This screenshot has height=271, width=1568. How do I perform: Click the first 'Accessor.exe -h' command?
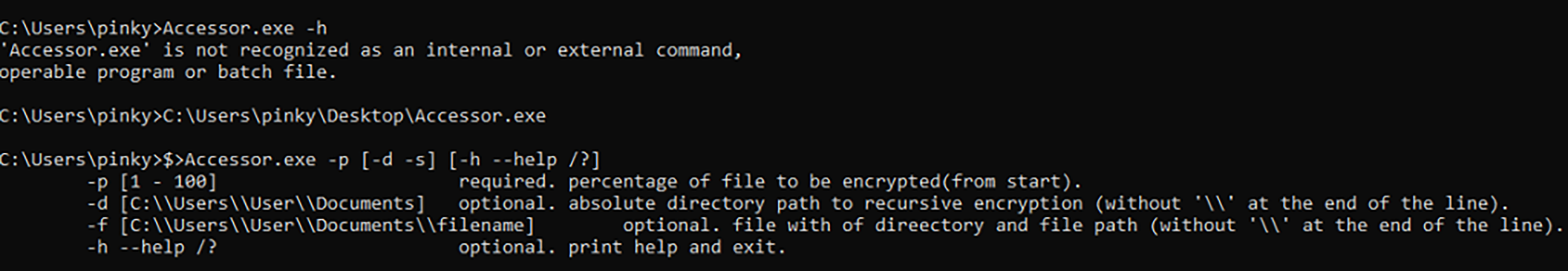(245, 29)
